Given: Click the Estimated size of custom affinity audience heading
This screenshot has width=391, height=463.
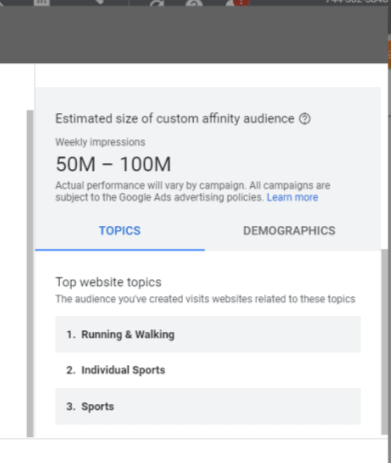Looking at the screenshot, I should 175,119.
